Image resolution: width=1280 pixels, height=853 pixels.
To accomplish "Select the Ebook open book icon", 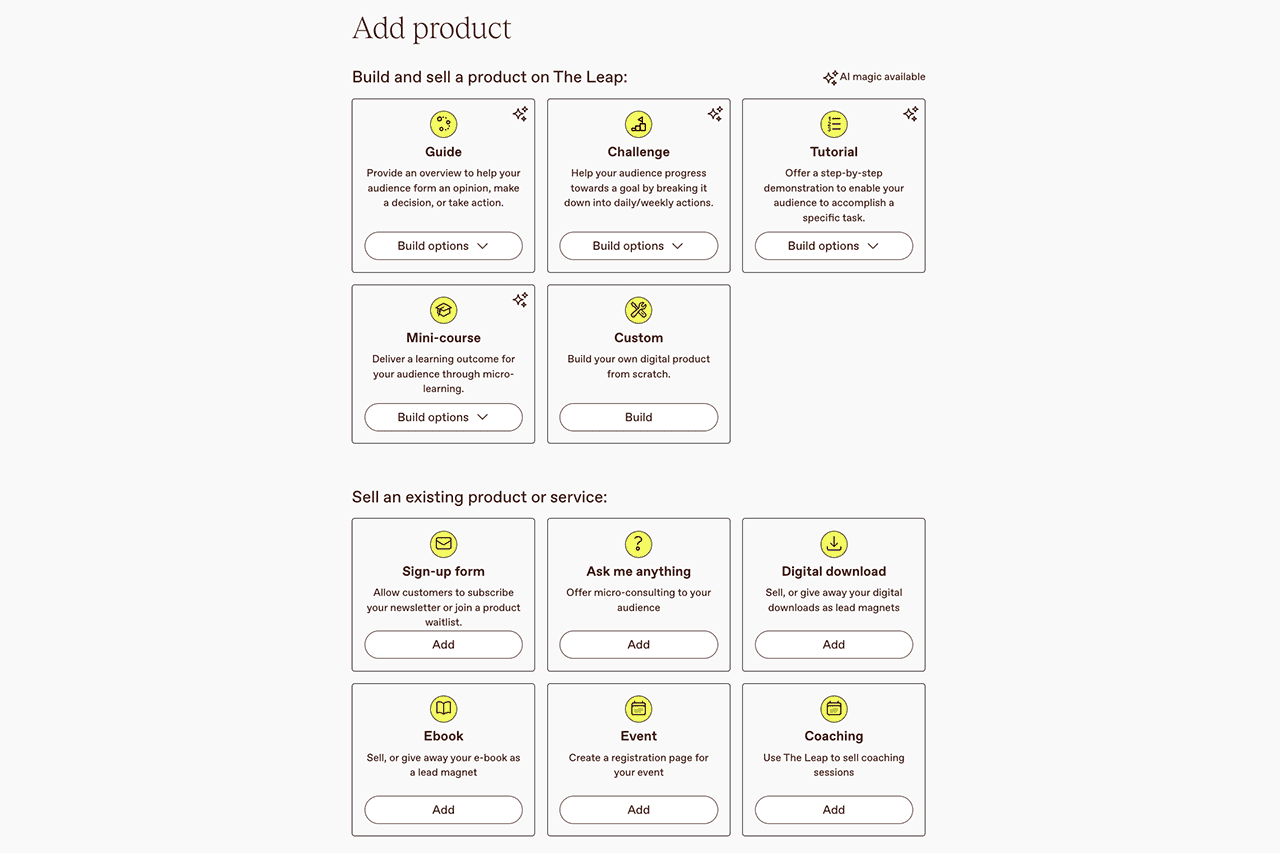I will tap(443, 709).
